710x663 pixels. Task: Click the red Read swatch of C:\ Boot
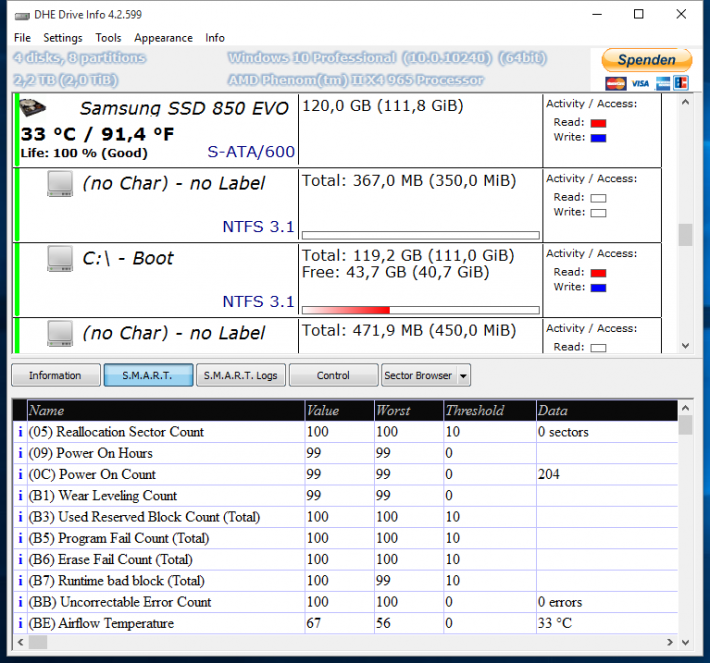(x=598, y=273)
